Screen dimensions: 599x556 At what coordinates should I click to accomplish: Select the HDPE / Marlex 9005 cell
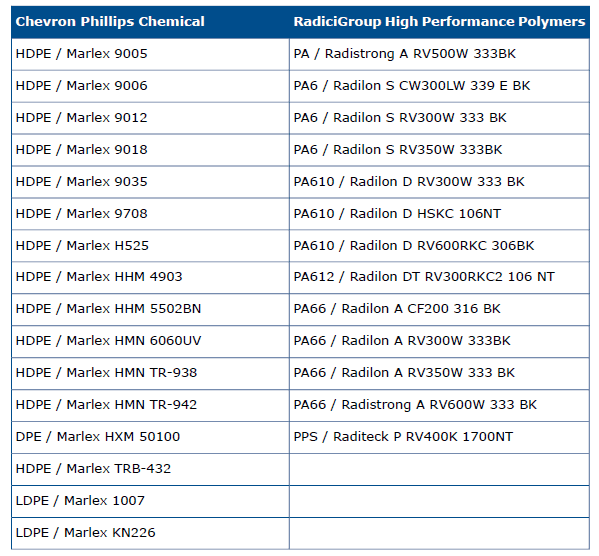[150, 54]
